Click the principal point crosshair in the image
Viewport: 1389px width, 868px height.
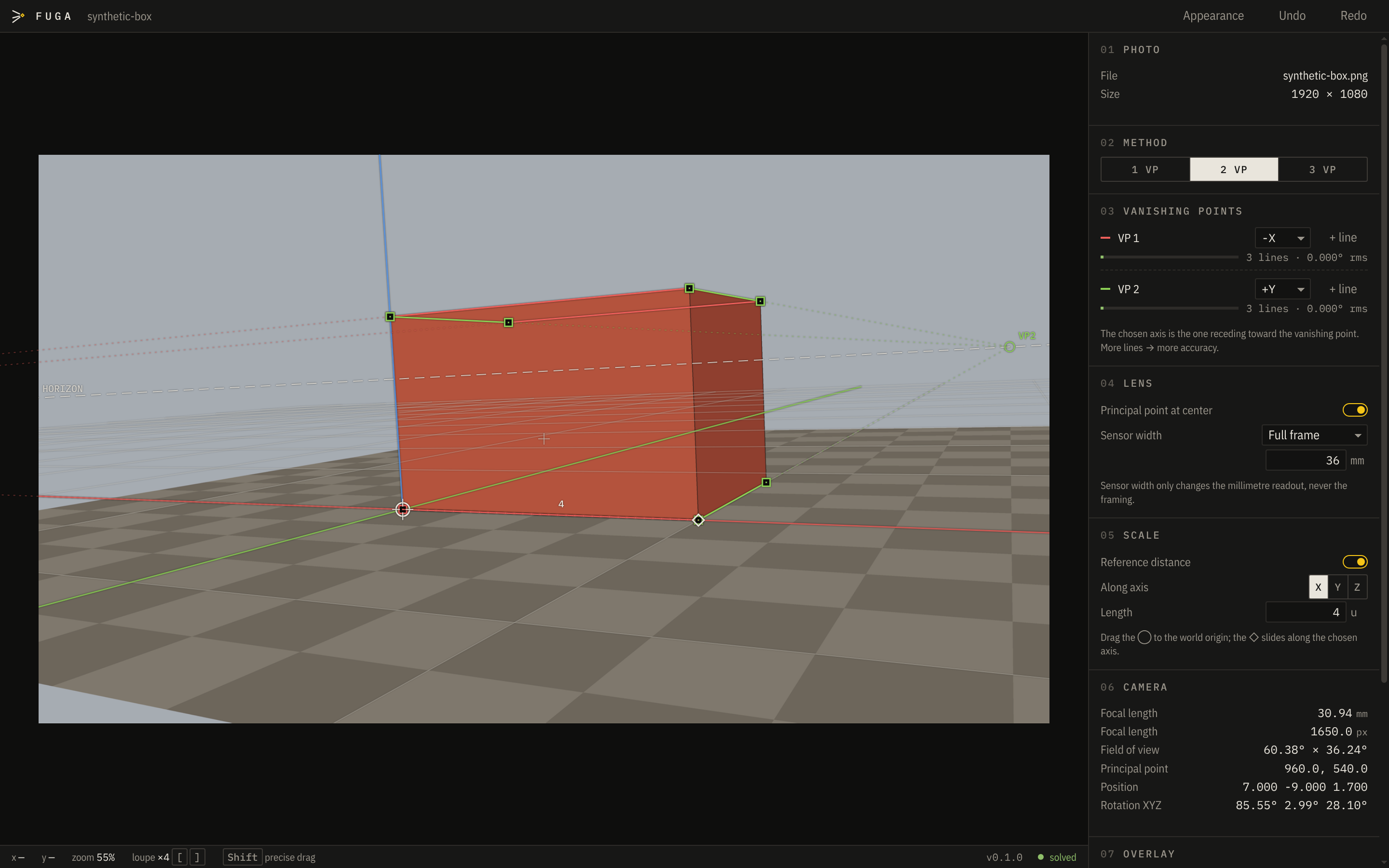pos(544,439)
